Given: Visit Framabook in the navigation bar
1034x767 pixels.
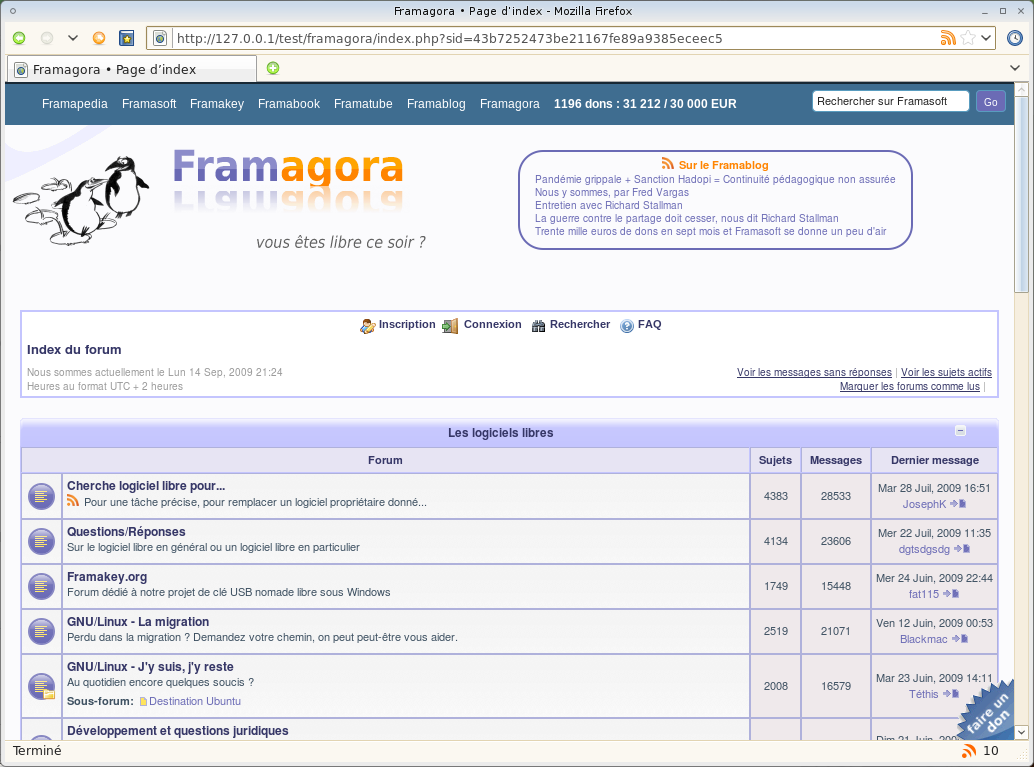Looking at the screenshot, I should point(289,104).
